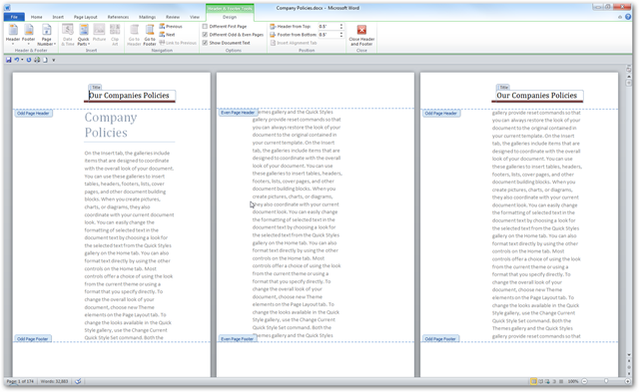
Task: Click vertical scrollbar down arrow
Action: point(629,356)
